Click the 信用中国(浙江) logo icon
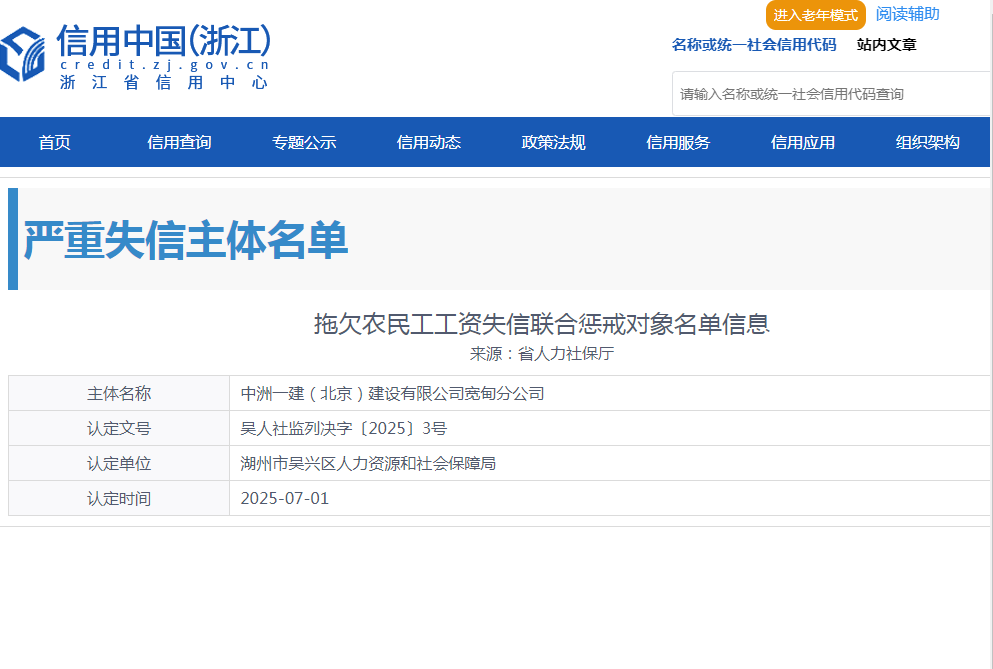Screen dimensions: 993x669 (x=23, y=54)
